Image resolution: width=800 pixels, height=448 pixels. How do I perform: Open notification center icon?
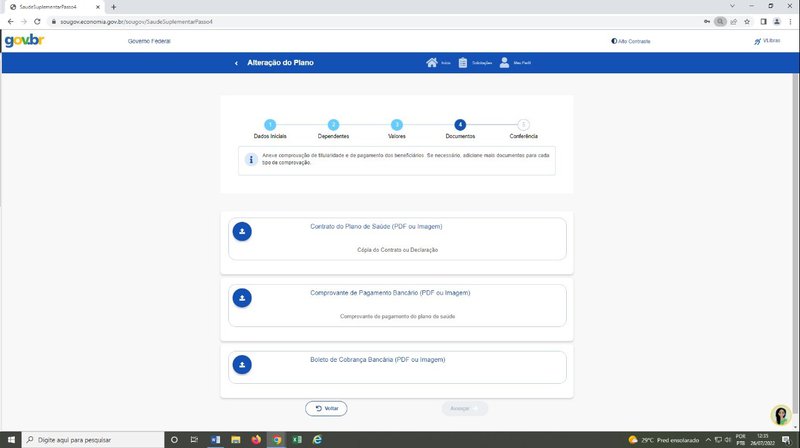786,440
